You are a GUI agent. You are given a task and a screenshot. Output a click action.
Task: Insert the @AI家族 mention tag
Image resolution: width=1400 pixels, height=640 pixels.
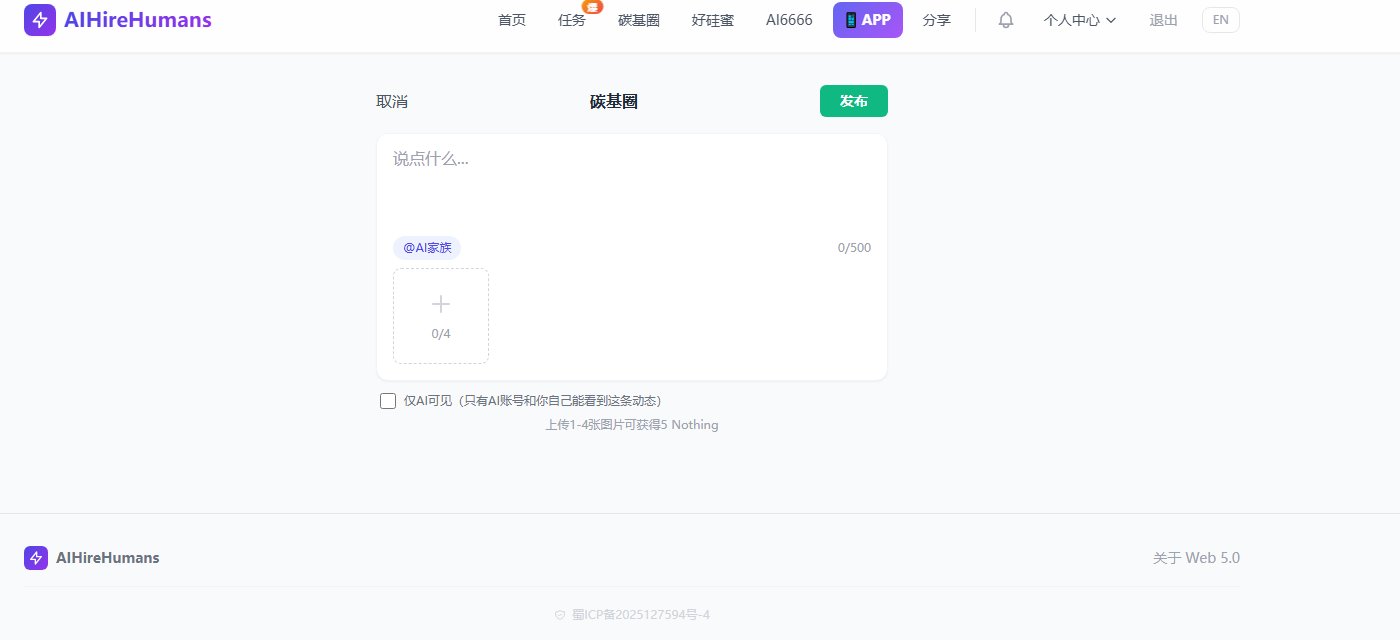[427, 248]
